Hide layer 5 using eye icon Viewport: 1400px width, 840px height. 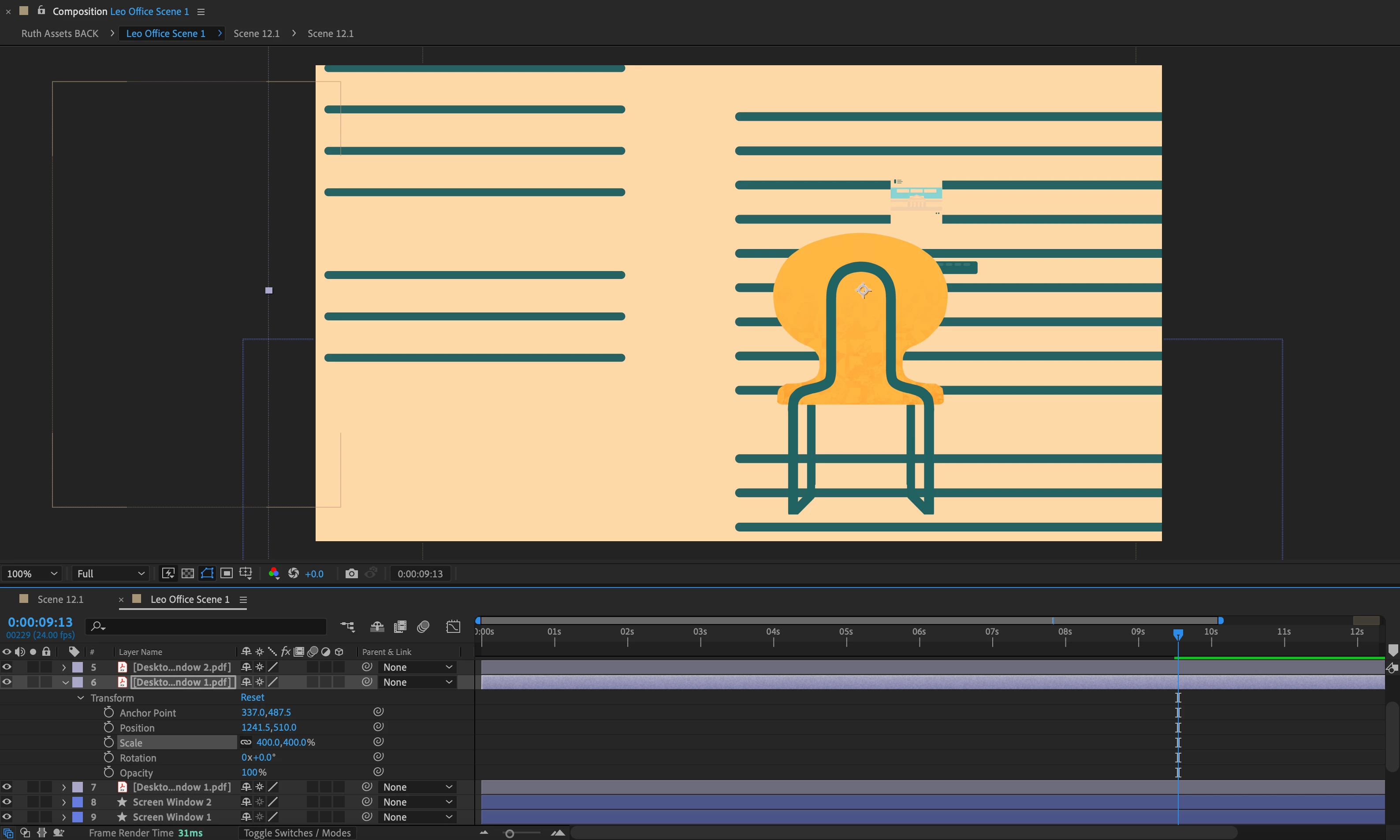click(7, 667)
